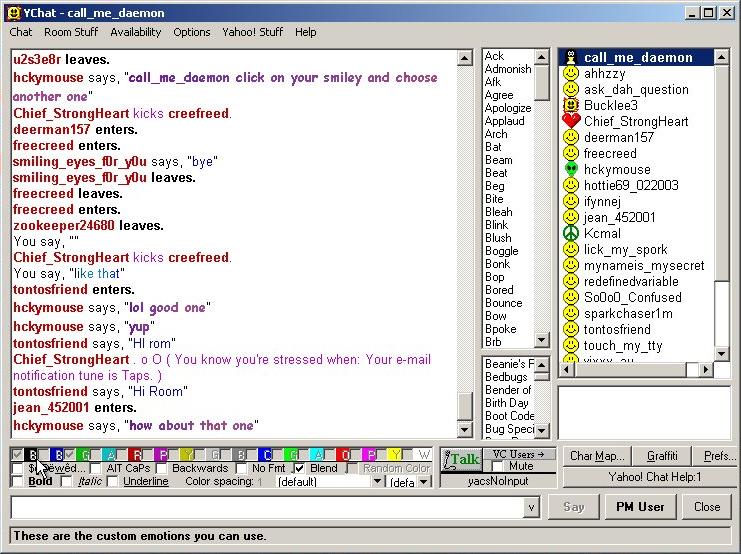Click smiley icon beside freecreed in user list
Screen dimensions: 741x554
point(571,153)
